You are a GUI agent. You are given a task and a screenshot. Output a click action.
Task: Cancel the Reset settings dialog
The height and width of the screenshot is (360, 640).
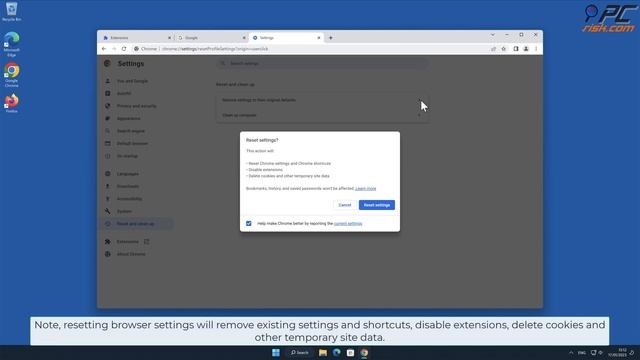click(344, 205)
